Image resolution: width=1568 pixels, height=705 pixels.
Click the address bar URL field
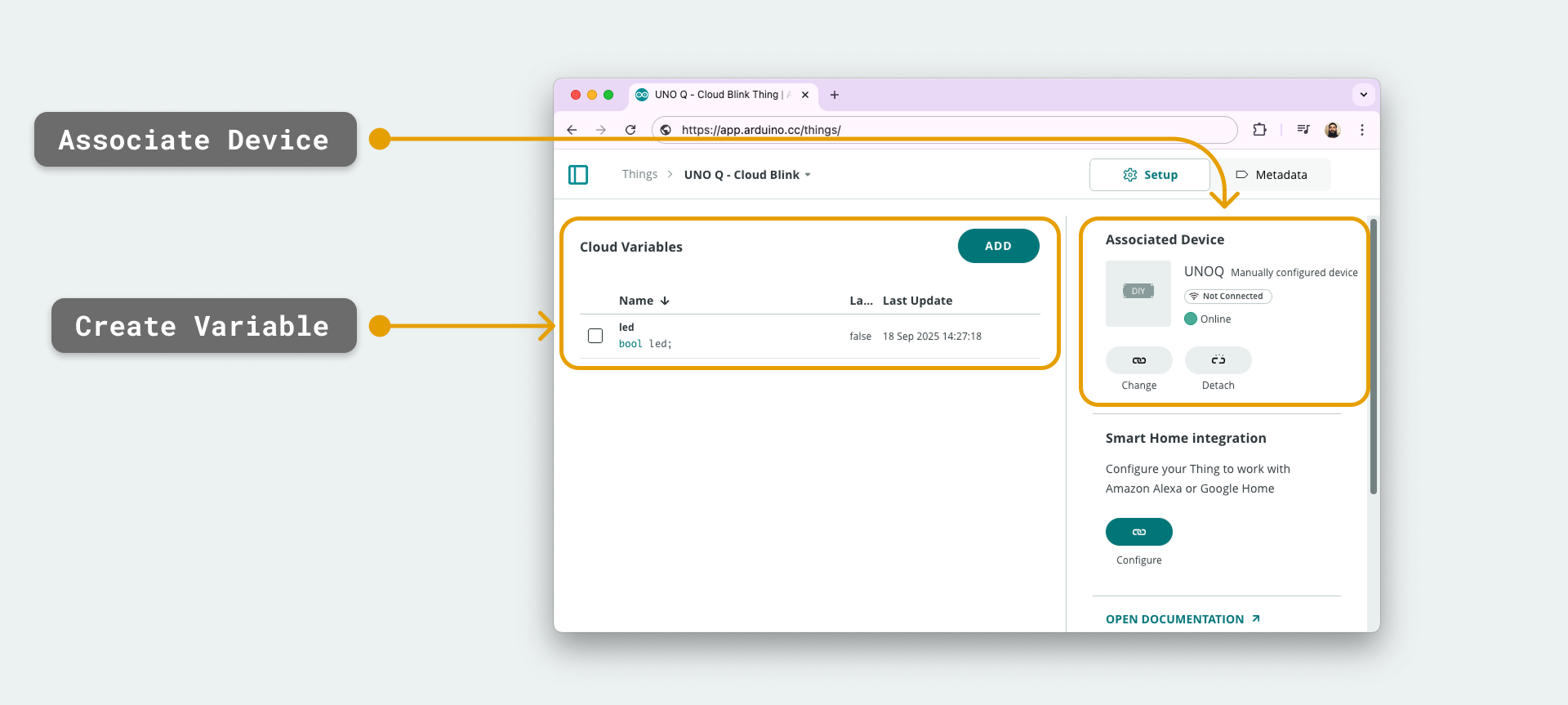click(945, 130)
